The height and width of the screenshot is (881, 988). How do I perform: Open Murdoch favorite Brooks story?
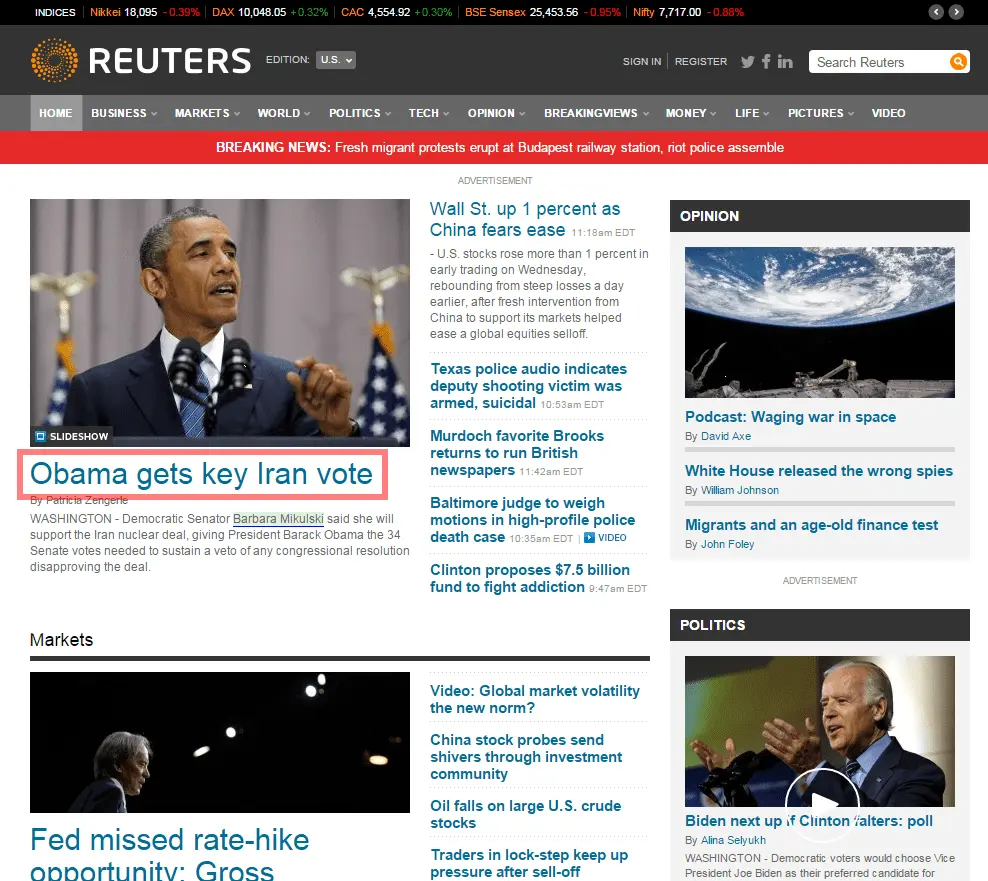(x=517, y=452)
